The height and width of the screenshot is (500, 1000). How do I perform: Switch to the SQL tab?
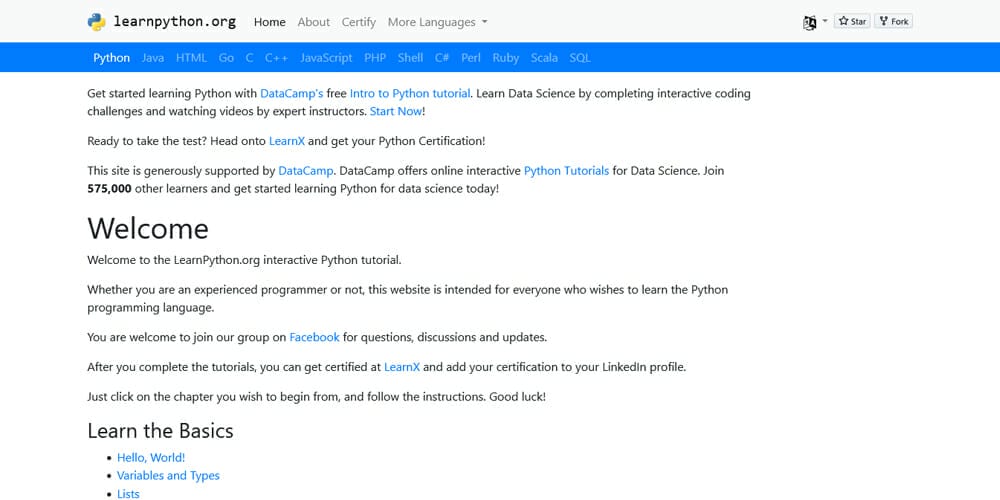(580, 57)
